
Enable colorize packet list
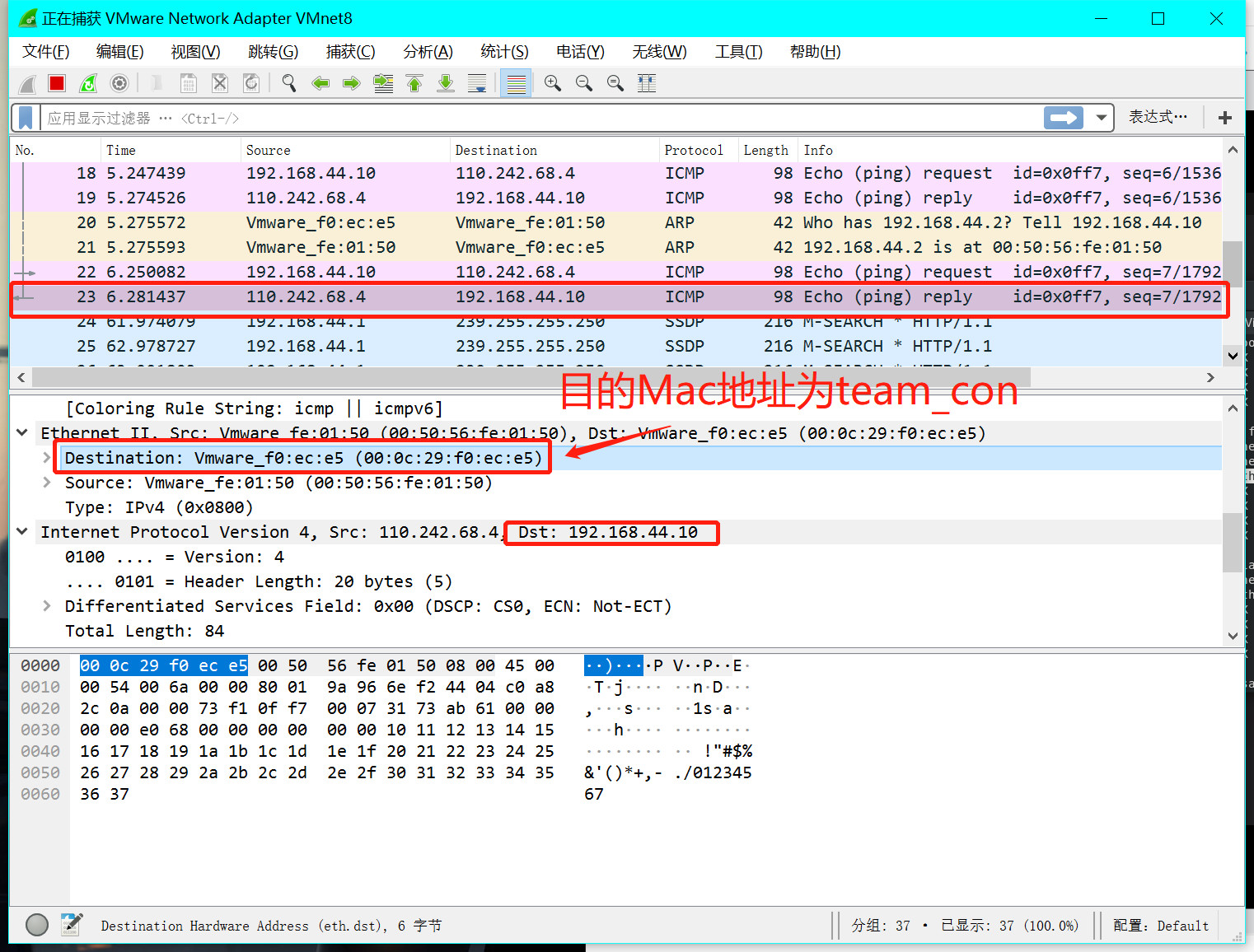point(515,82)
